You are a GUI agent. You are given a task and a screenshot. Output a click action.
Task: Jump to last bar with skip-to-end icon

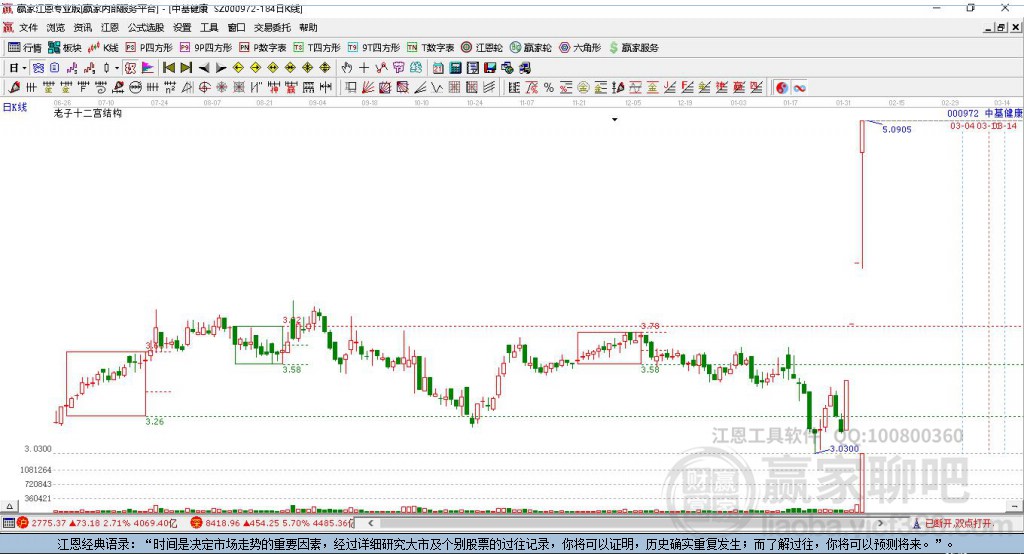[186, 68]
